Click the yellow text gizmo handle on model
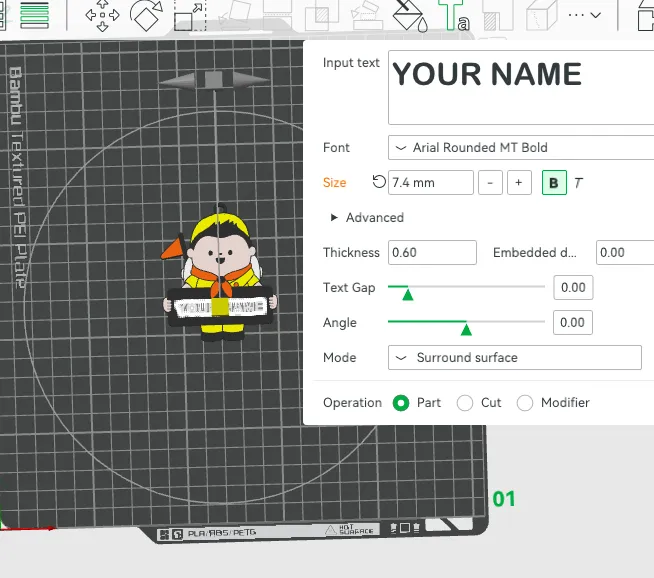The width and height of the screenshot is (654, 578). pyautogui.click(x=220, y=307)
